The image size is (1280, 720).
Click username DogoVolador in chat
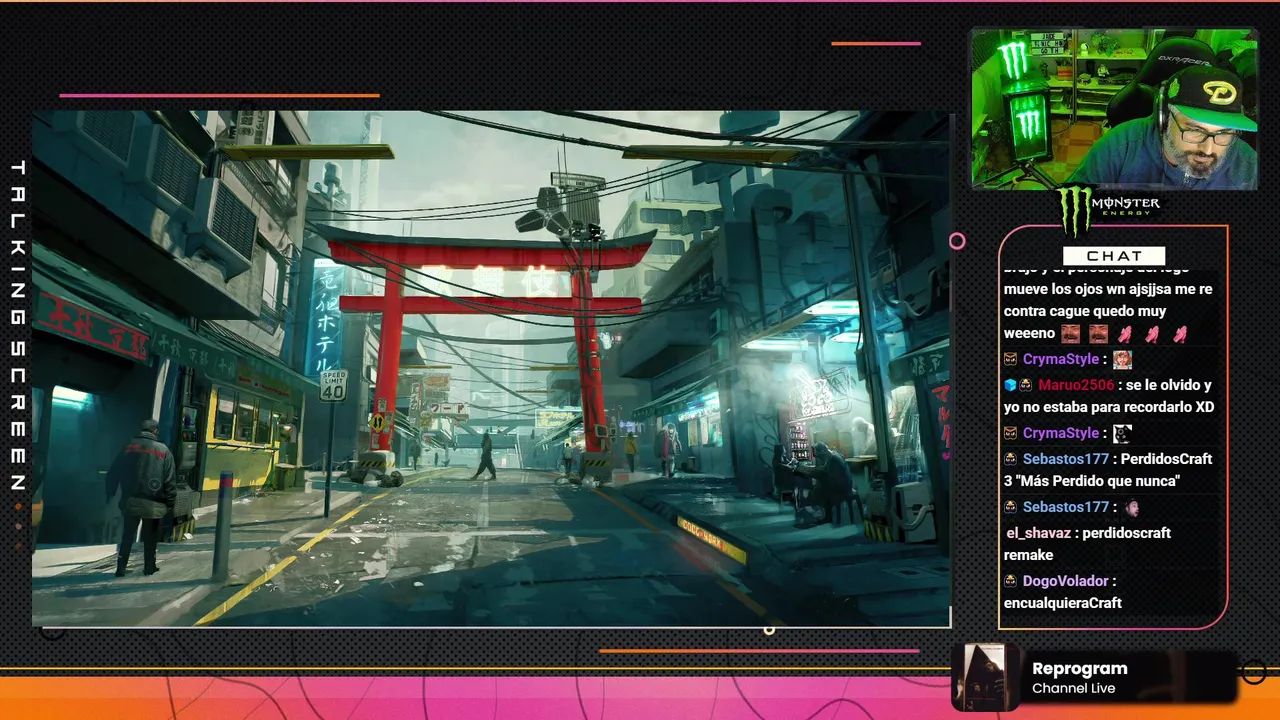coord(1065,581)
